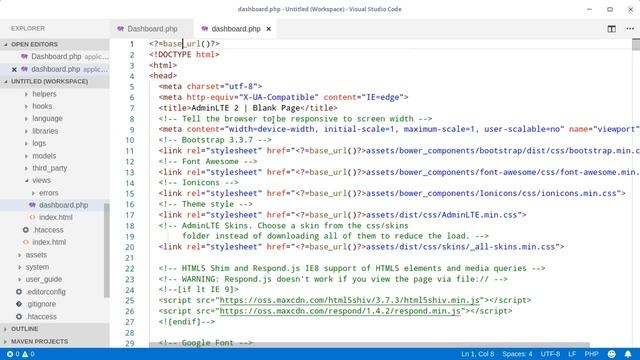The image size is (640, 360).
Task: Click the errors count icon in status bar
Action: tap(10, 354)
